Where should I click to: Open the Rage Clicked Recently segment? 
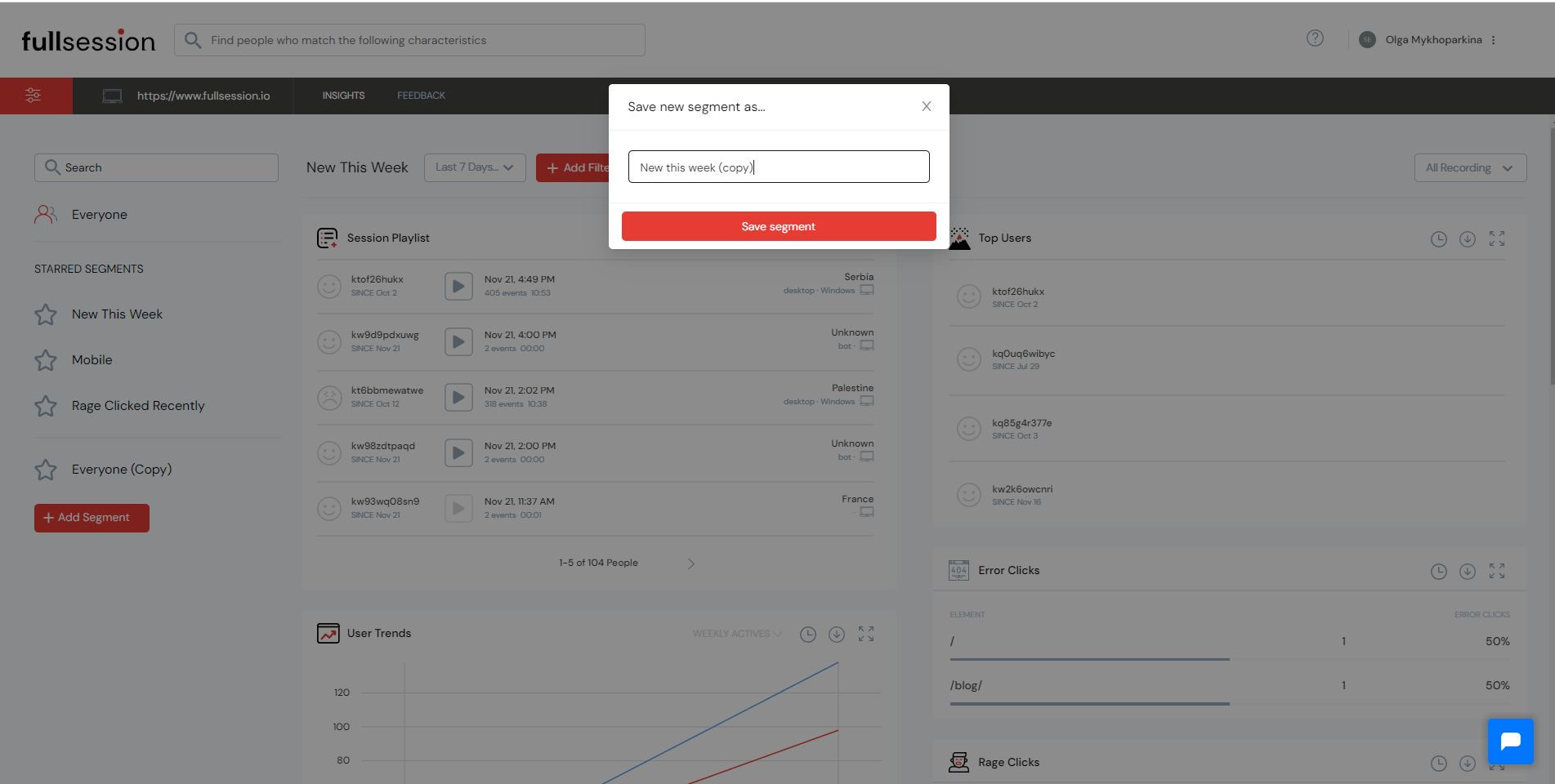point(138,406)
